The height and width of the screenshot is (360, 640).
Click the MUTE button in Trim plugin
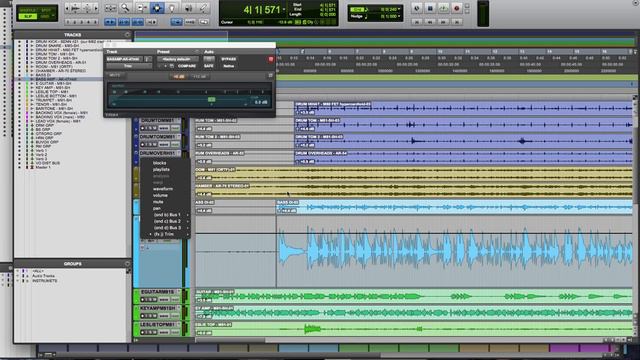115,76
